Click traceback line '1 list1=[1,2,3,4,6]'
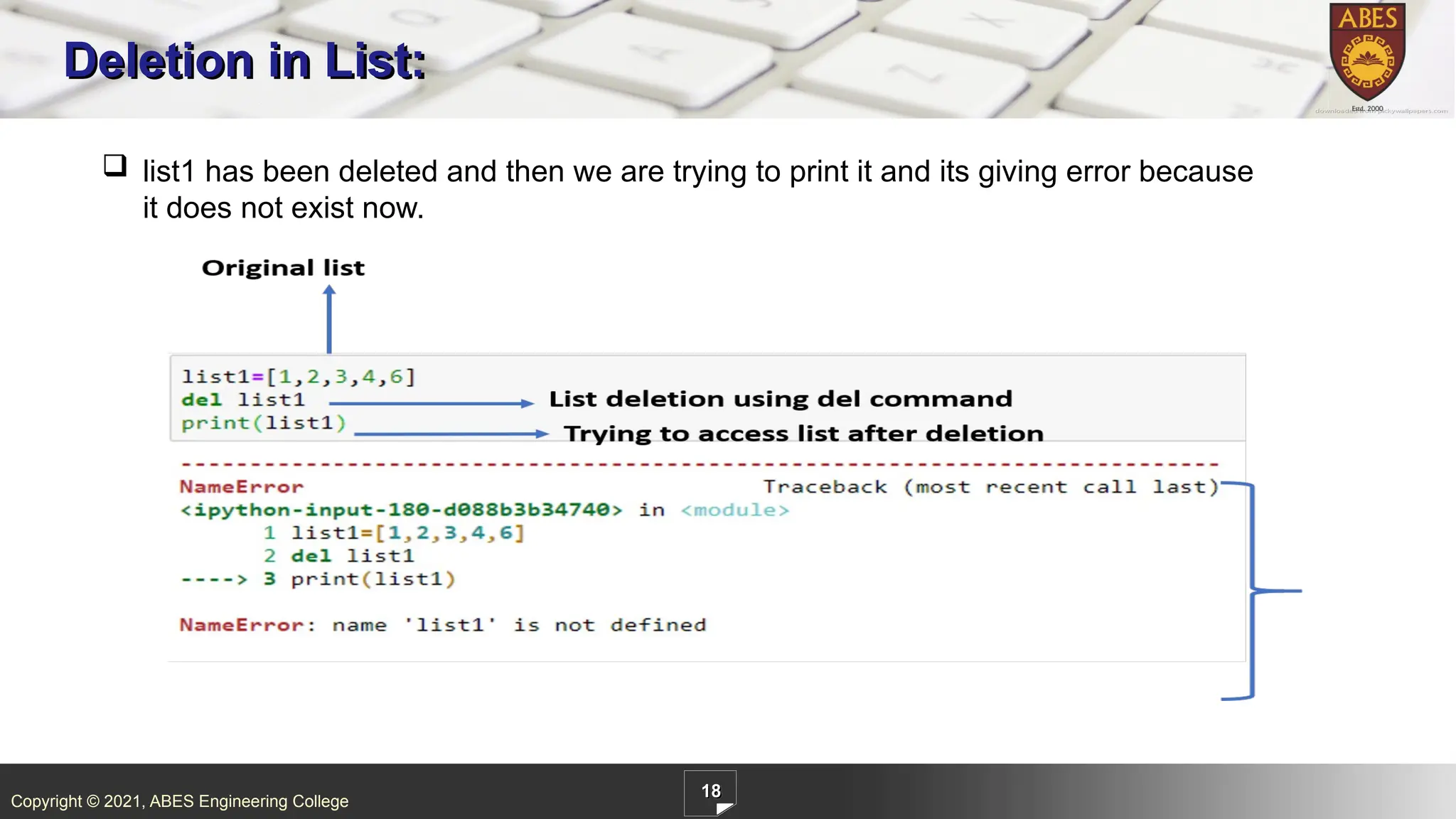 tap(394, 532)
